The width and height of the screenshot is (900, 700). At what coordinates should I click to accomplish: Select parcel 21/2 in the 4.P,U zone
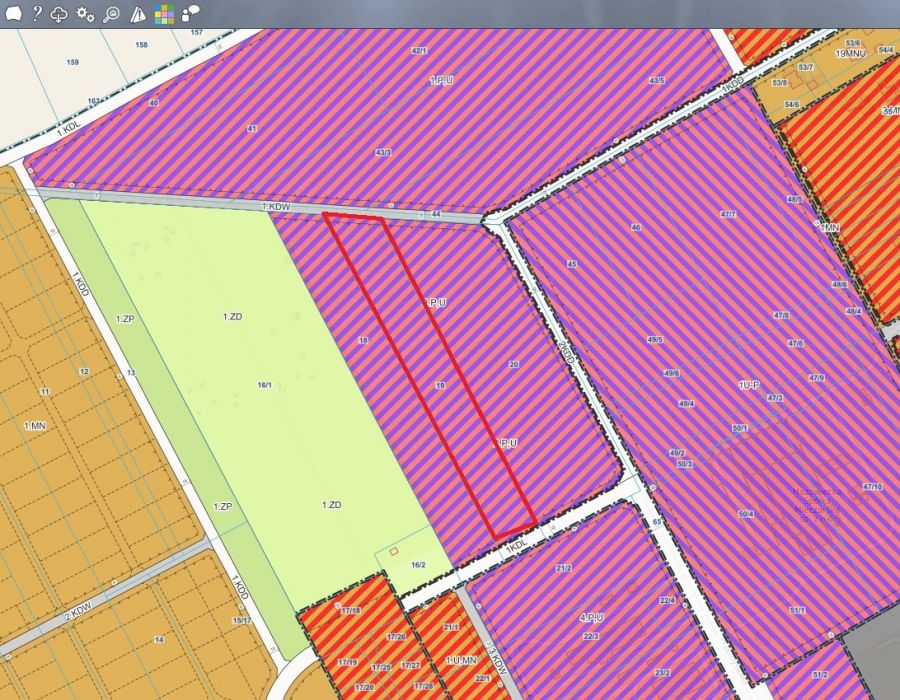[x=563, y=568]
